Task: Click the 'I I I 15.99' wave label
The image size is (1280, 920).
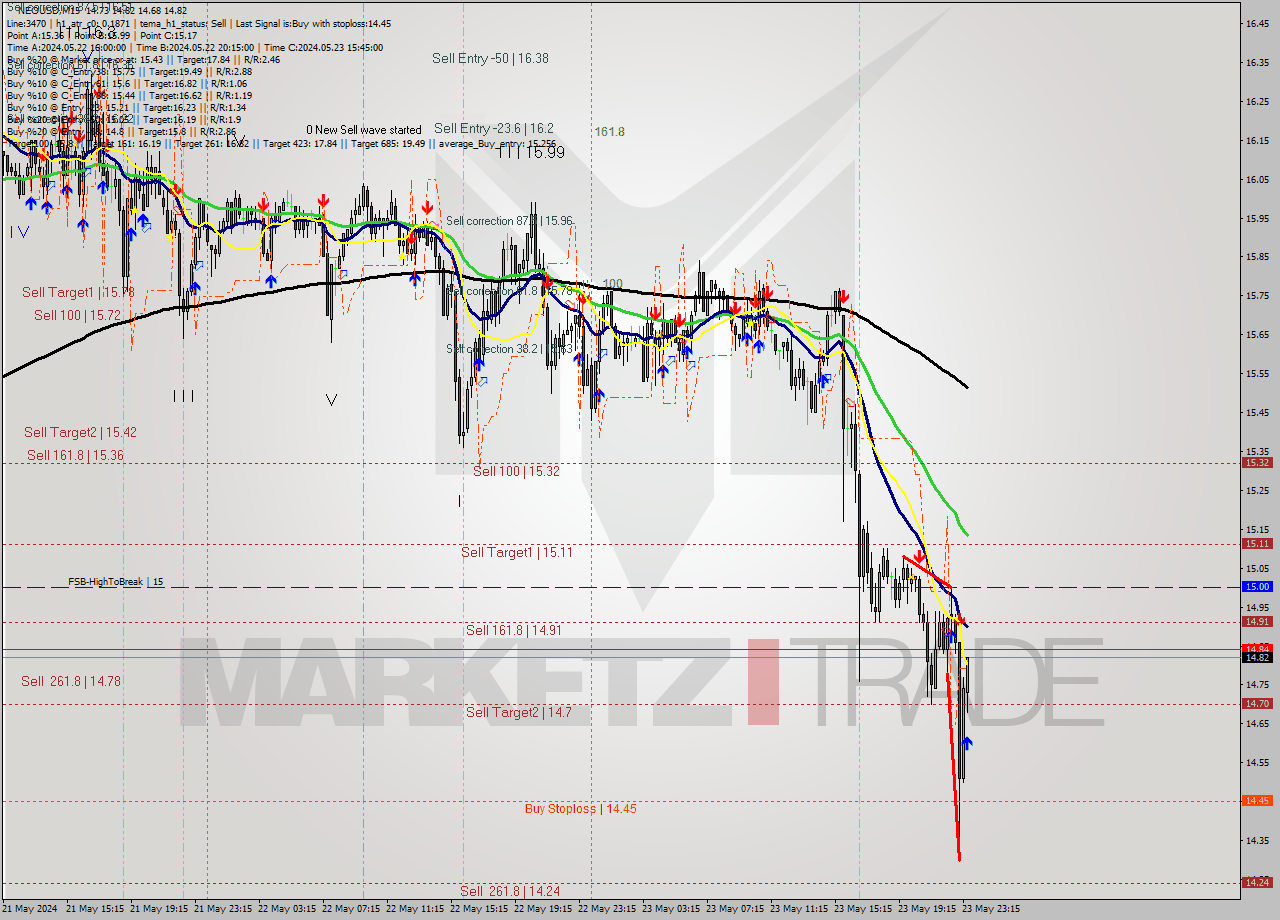Action: pos(531,152)
